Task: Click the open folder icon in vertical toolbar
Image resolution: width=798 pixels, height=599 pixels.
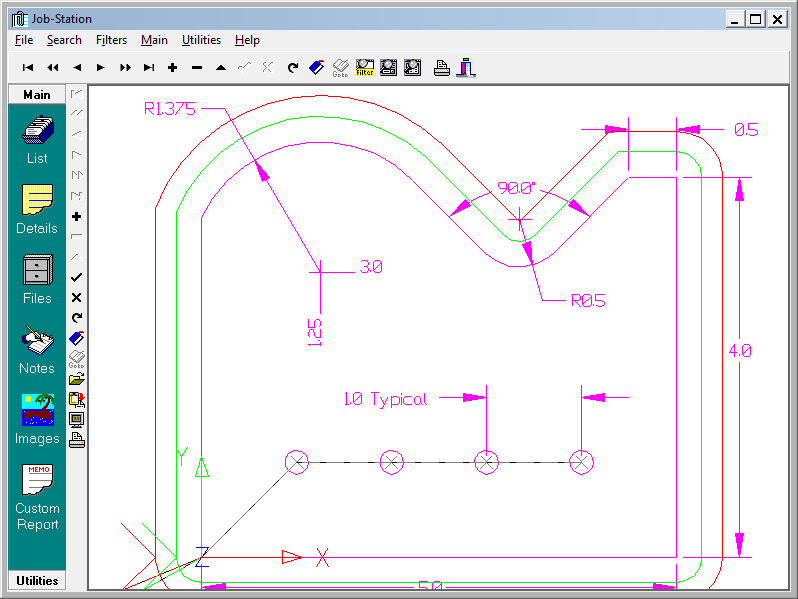Action: click(x=77, y=379)
